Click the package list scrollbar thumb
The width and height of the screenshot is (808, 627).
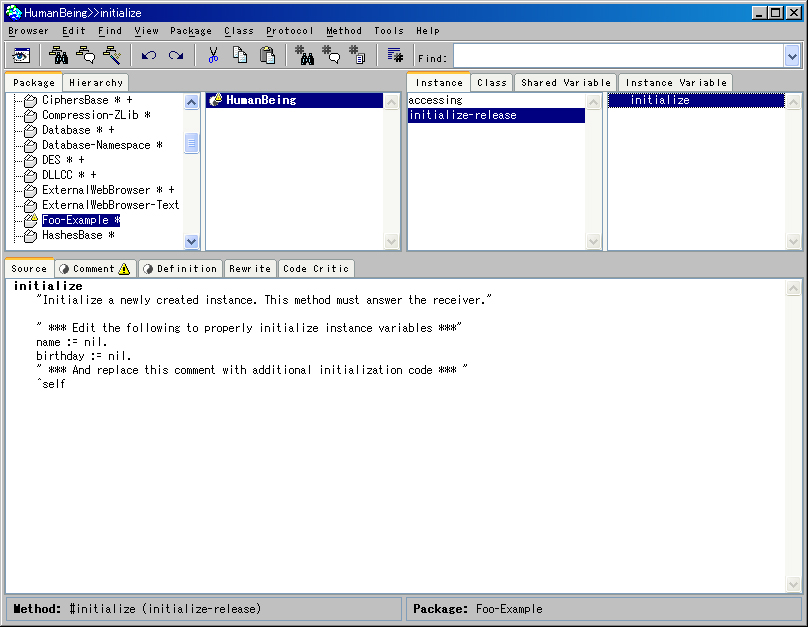(191, 143)
